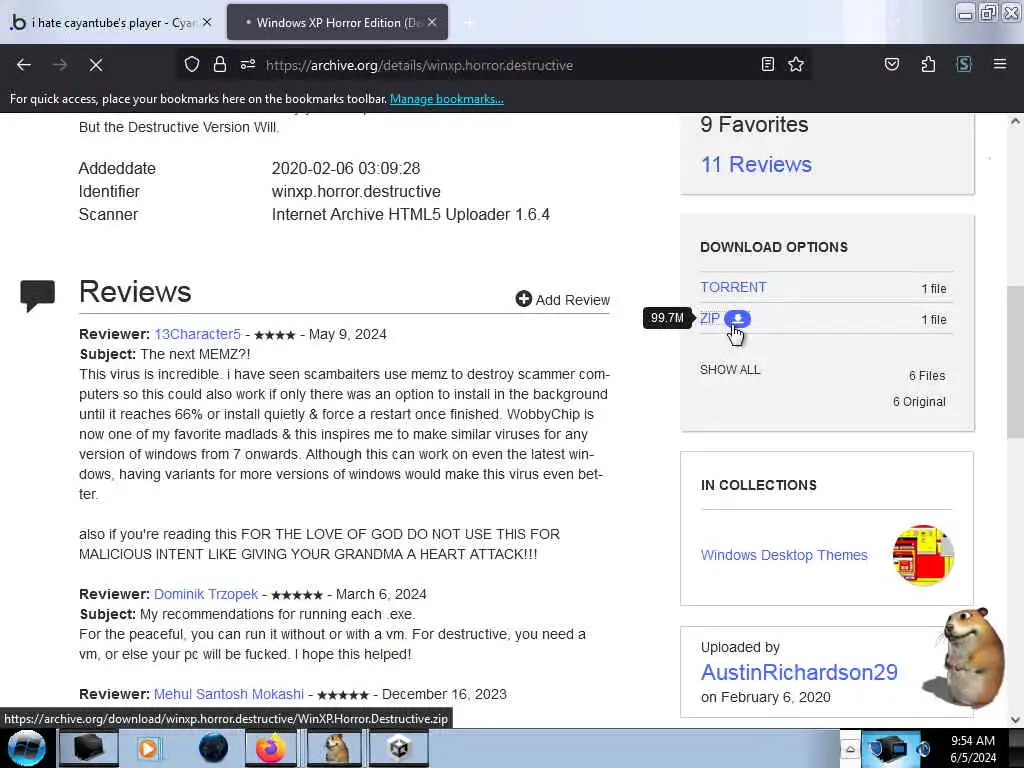
Task: Open the Extensions puzzle icon
Action: [928, 65]
